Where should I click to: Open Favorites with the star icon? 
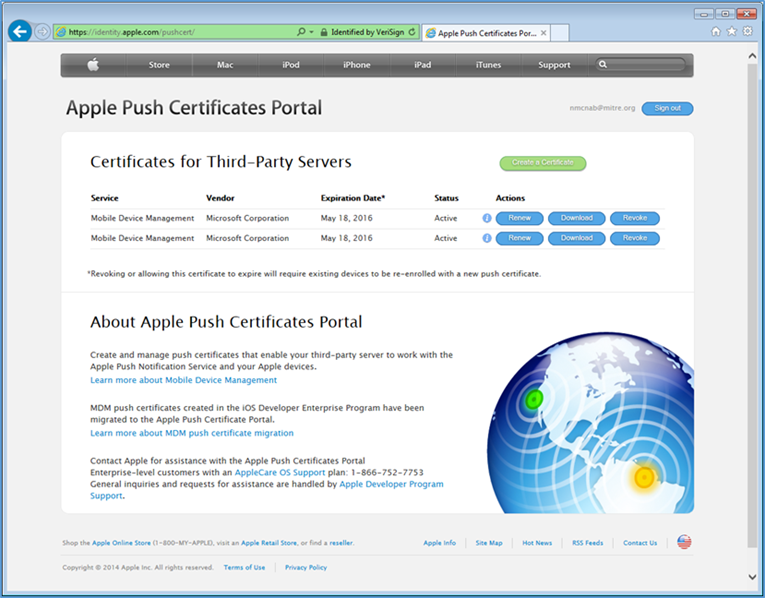pos(731,32)
